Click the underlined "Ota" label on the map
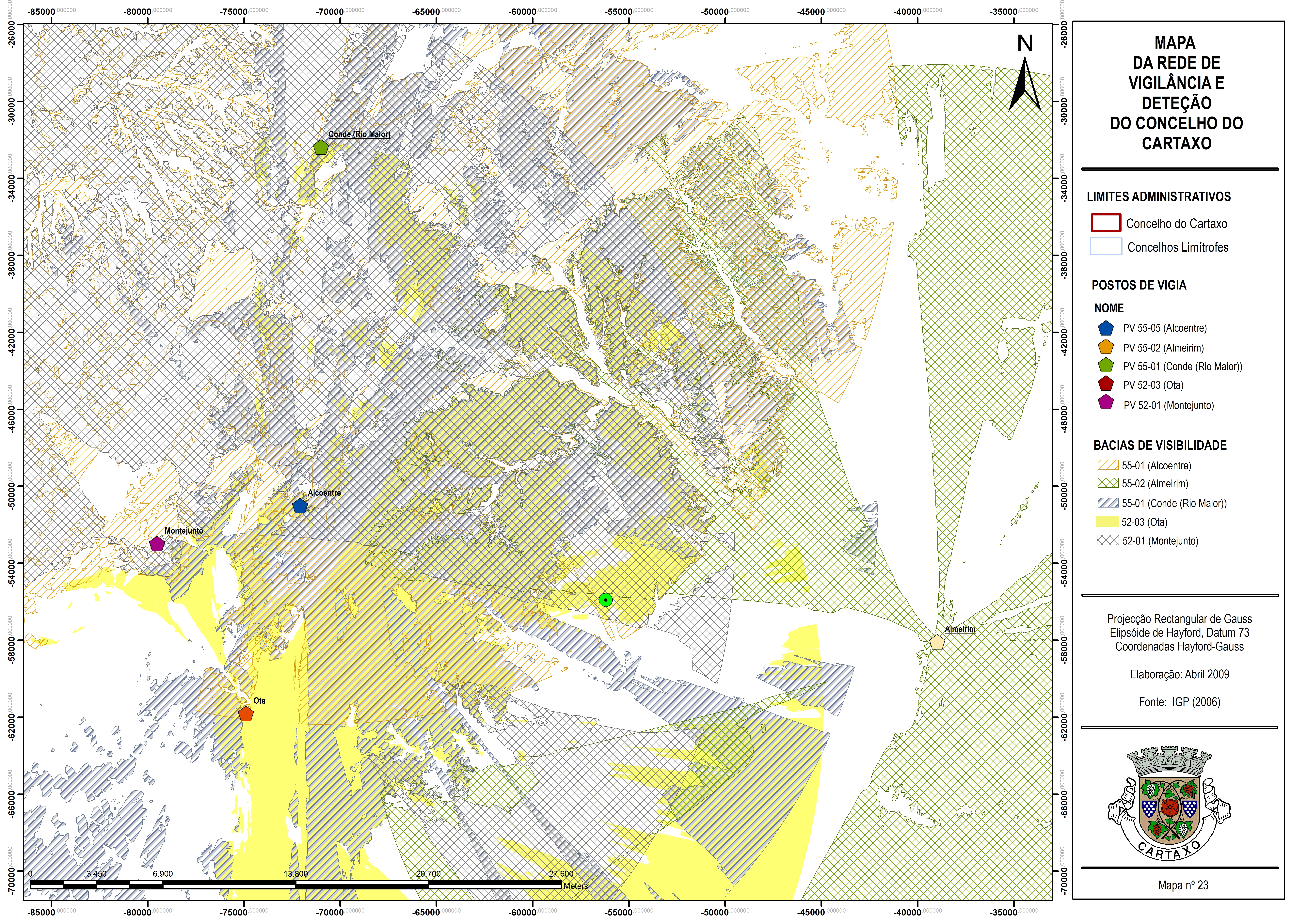Image resolution: width=1307 pixels, height=924 pixels. click(260, 701)
